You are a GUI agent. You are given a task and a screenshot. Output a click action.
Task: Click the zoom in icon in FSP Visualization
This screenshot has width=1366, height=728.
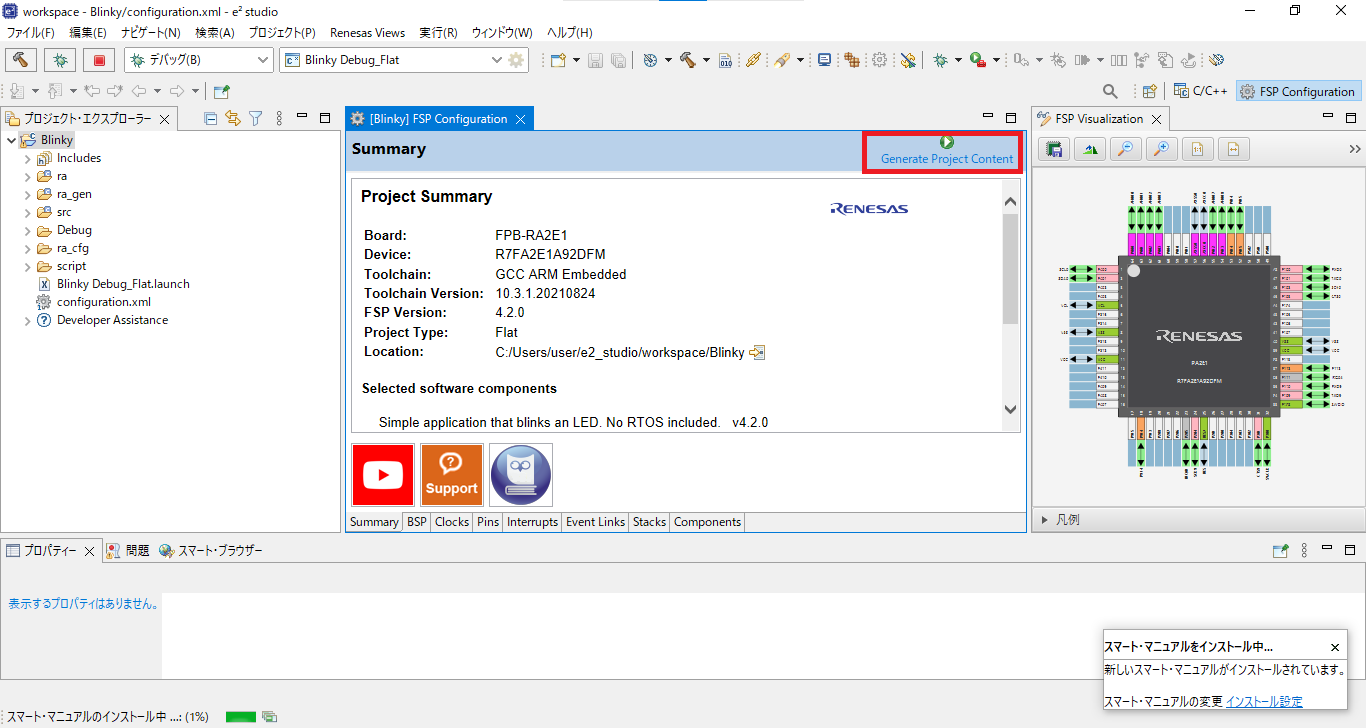(1161, 150)
